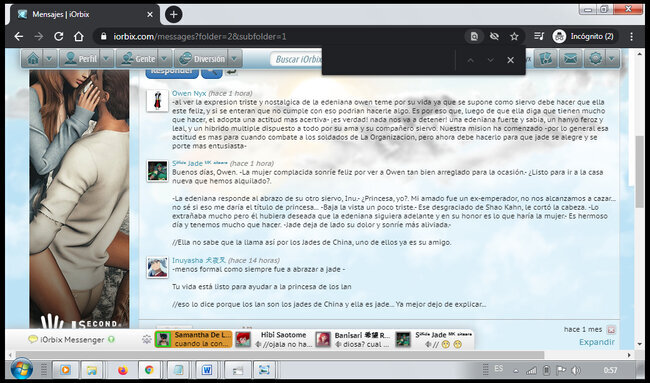Reload the iOrbix page

click(59, 36)
